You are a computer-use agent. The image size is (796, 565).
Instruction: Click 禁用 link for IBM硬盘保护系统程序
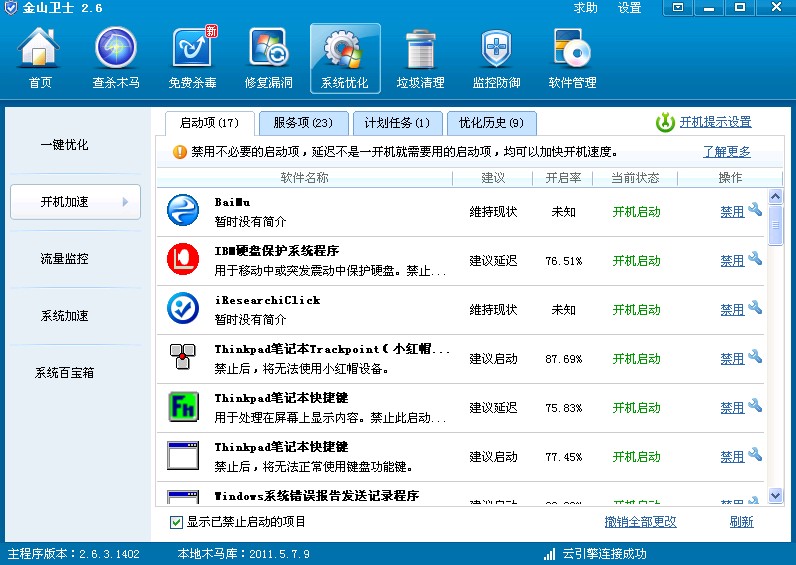point(732,261)
